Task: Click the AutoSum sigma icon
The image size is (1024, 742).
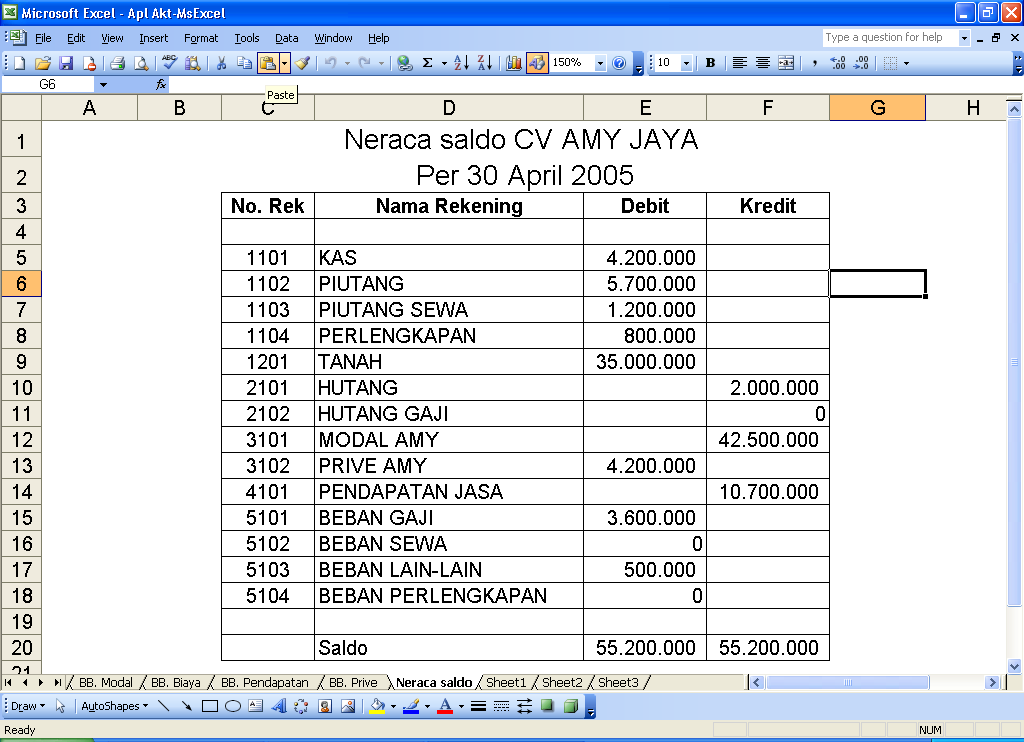Action: tap(428, 63)
